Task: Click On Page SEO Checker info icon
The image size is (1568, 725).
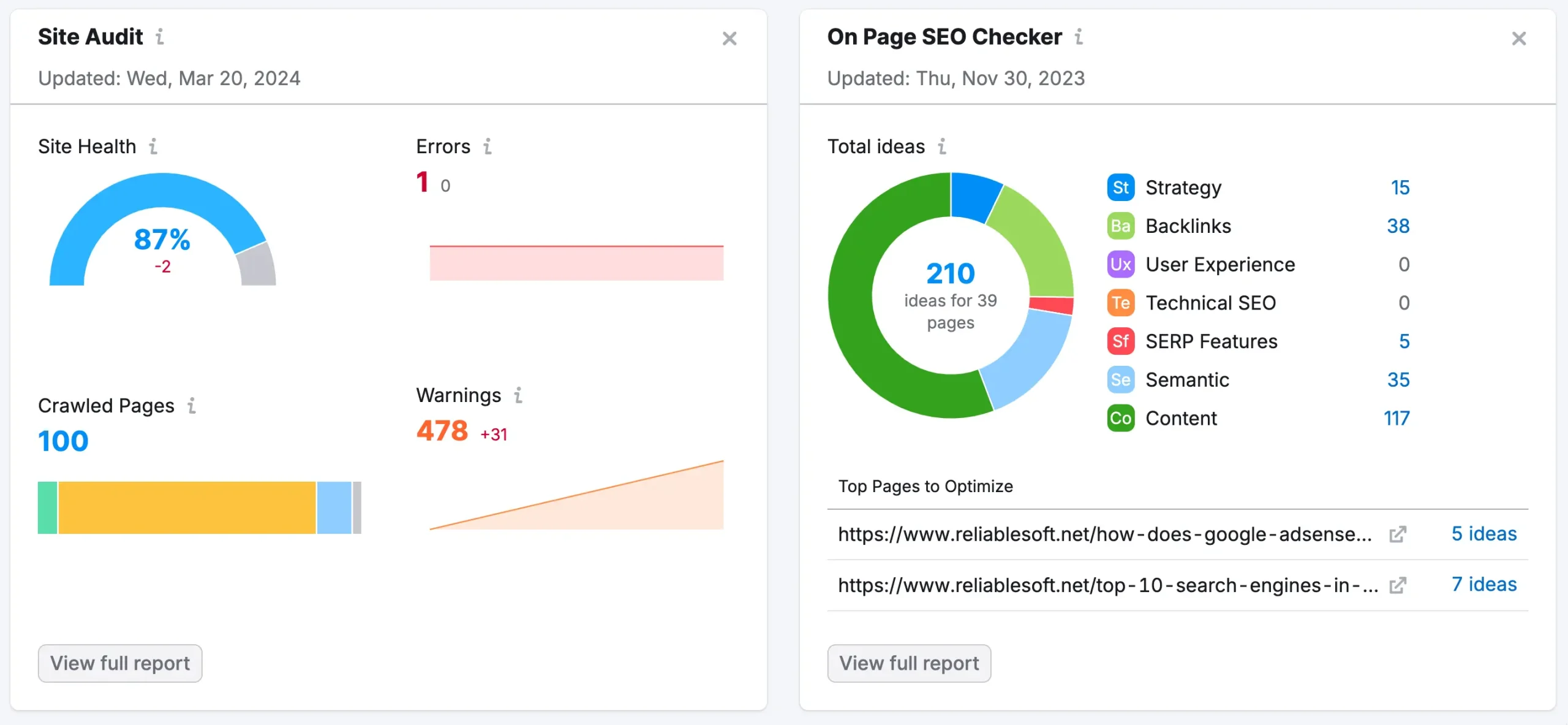Action: 1079,37
